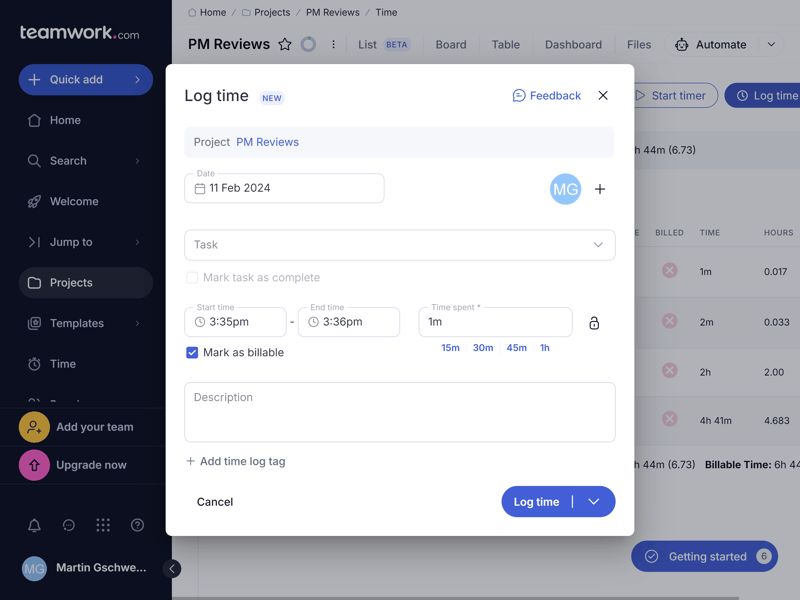Click Cancel in Log time dialog
This screenshot has width=800, height=600.
pos(215,502)
